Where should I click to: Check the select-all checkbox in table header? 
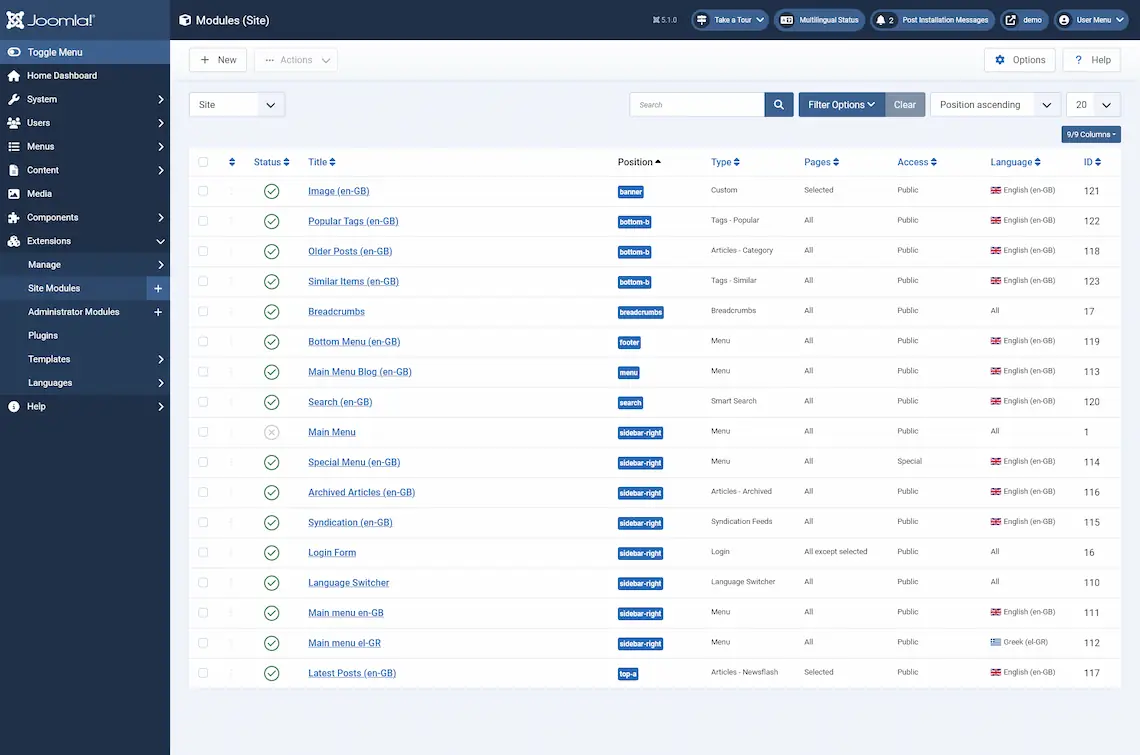(x=203, y=161)
